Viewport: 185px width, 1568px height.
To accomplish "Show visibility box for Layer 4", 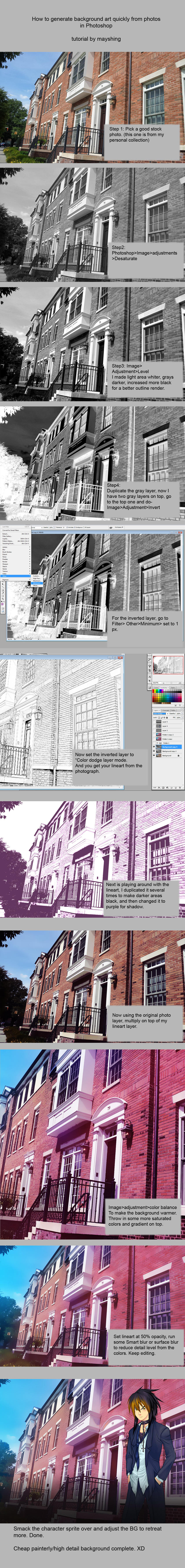I will [154, 726].
